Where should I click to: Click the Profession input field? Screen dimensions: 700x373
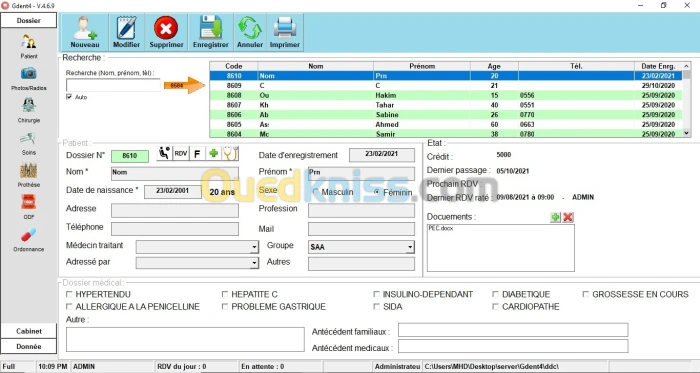tap(361, 211)
